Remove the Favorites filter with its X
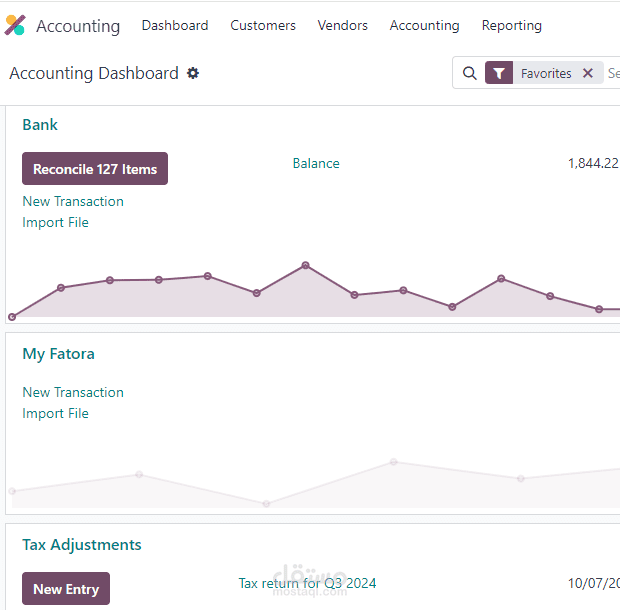Image resolution: width=620 pixels, height=610 pixels. coord(588,73)
